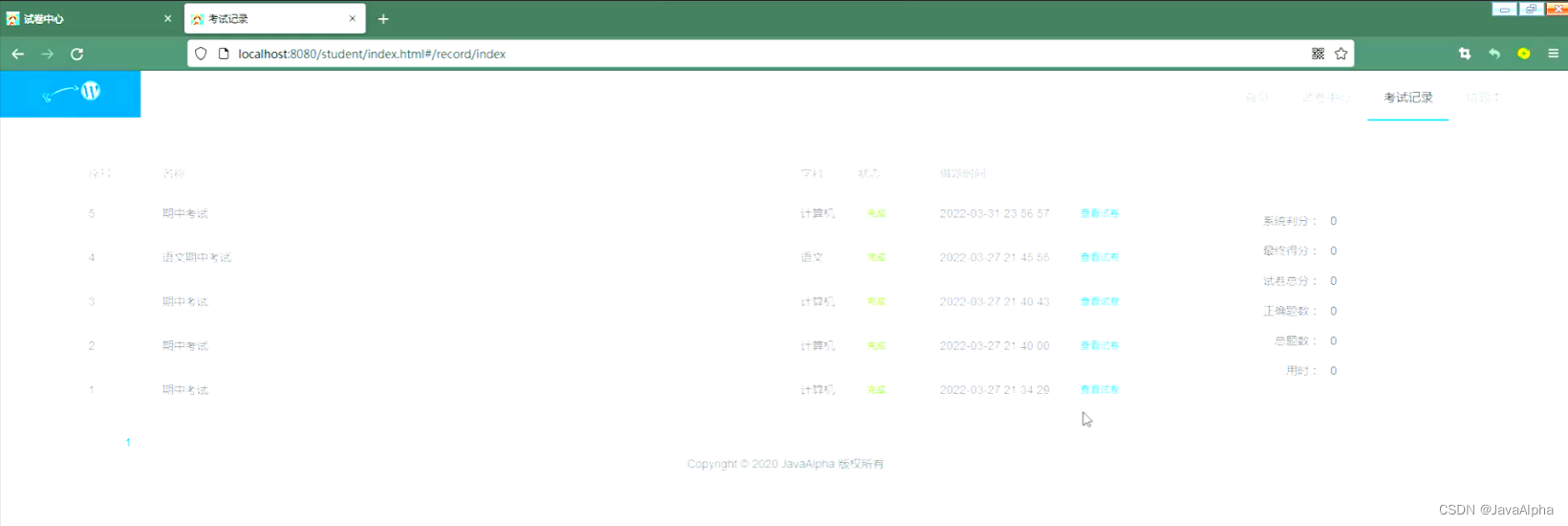Click the 名称 column header

tap(174, 173)
